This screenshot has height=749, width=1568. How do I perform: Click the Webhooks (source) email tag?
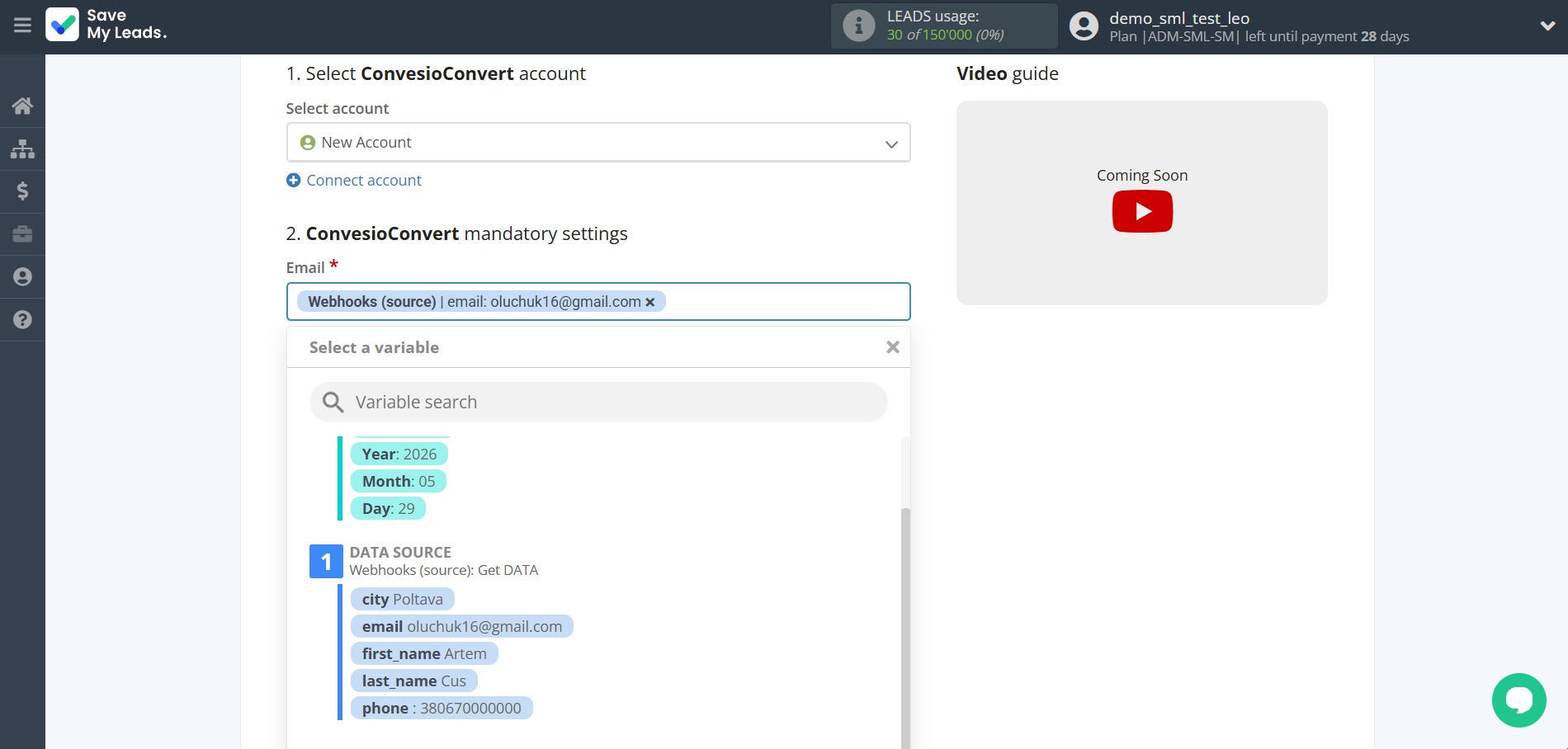pos(481,302)
